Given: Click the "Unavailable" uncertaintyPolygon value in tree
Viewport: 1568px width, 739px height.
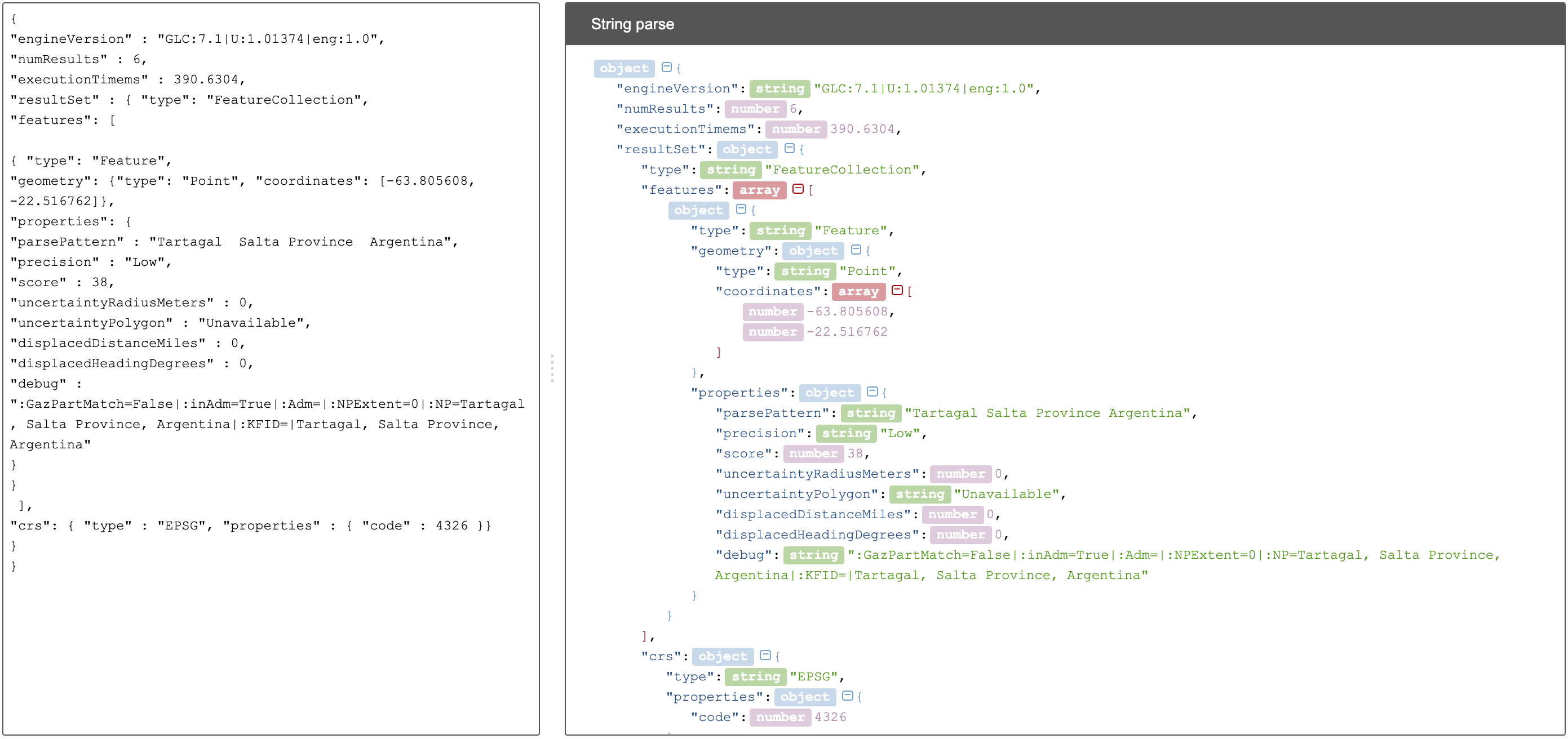Looking at the screenshot, I should point(1007,494).
